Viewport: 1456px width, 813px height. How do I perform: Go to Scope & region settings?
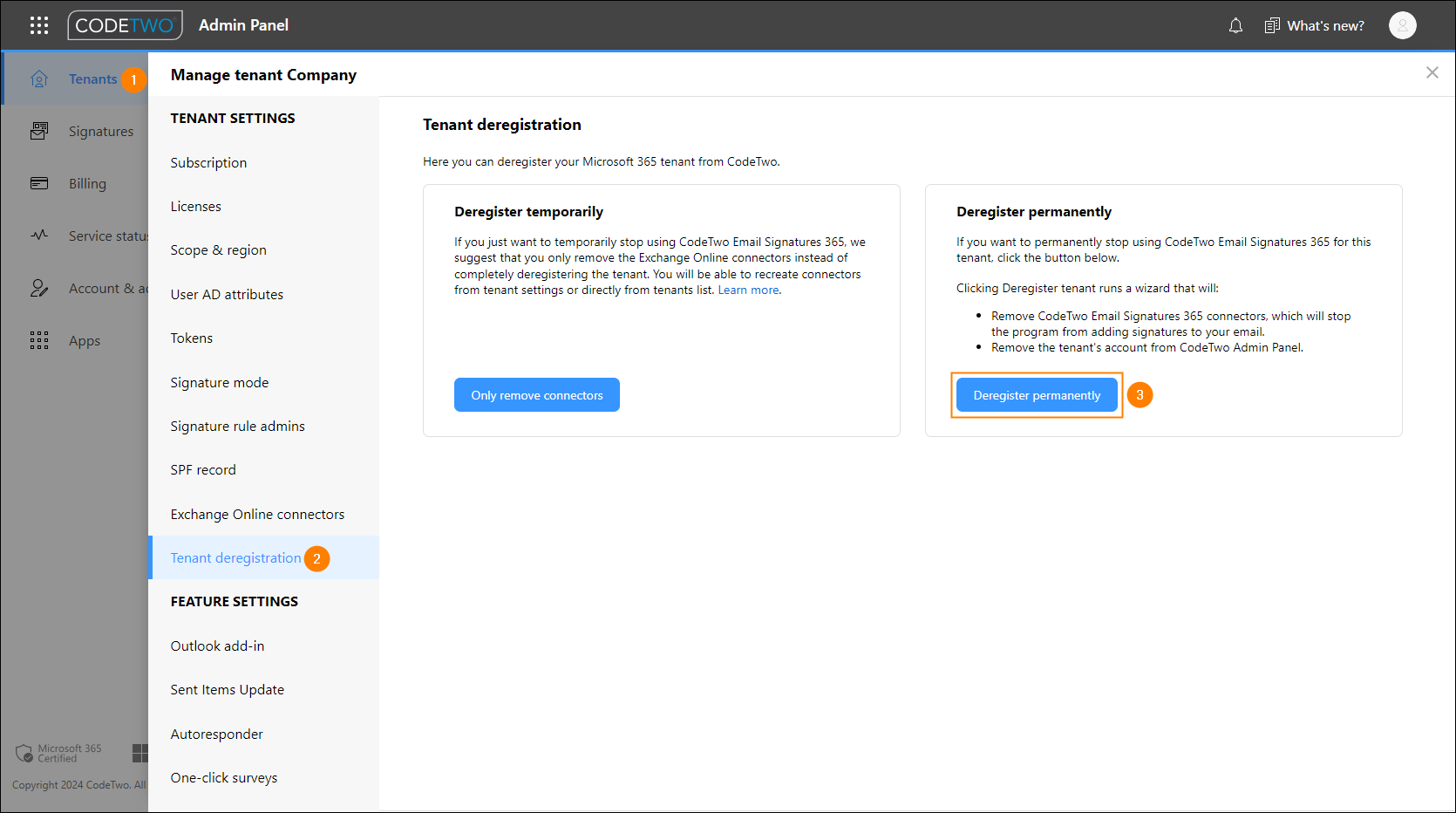click(263, 249)
